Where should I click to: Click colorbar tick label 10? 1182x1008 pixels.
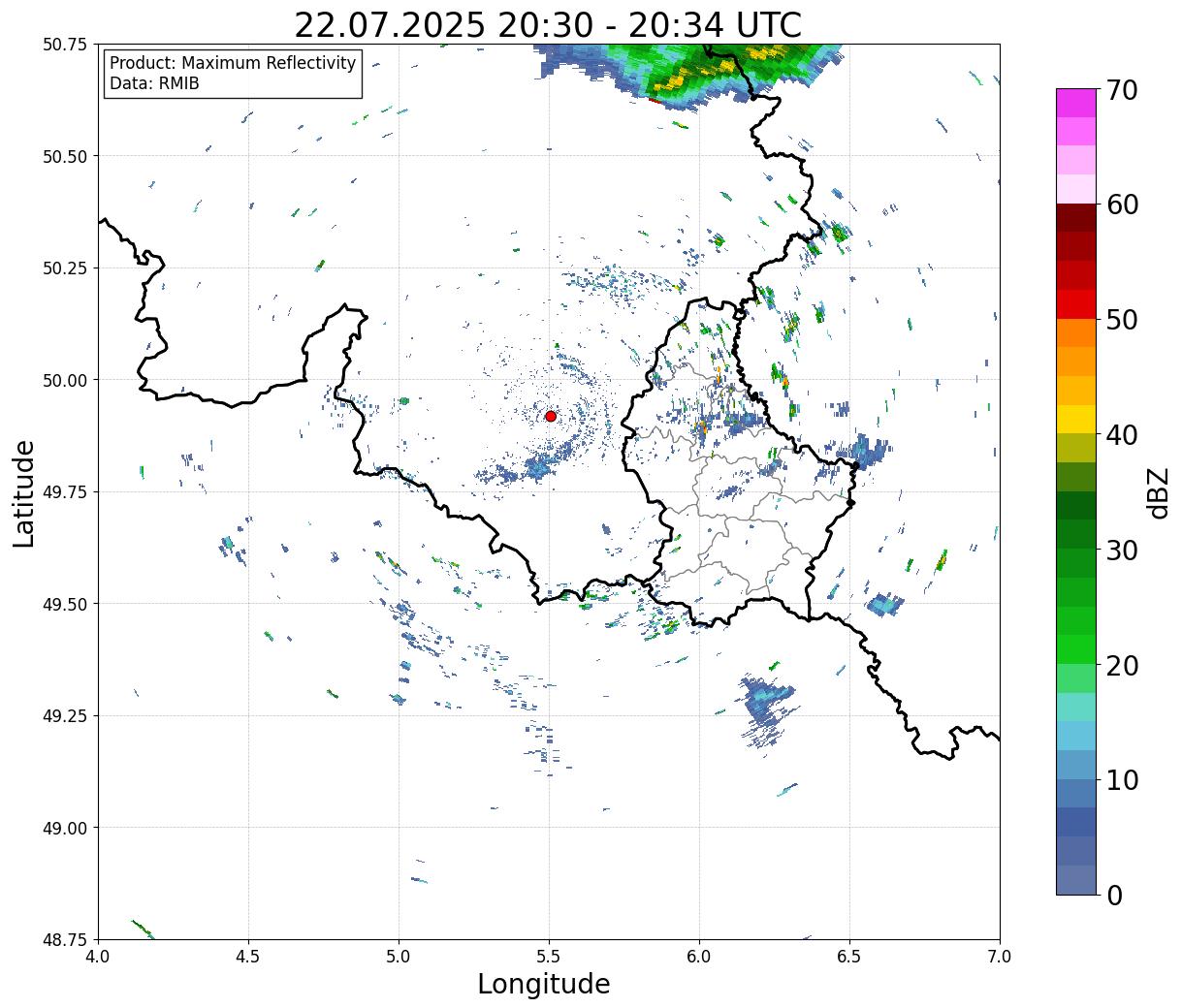(1122, 779)
